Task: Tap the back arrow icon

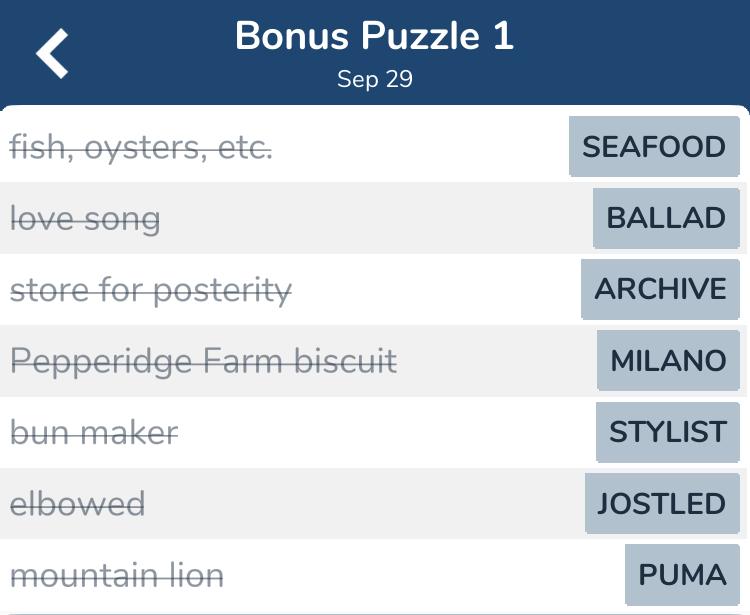Action: (53, 53)
